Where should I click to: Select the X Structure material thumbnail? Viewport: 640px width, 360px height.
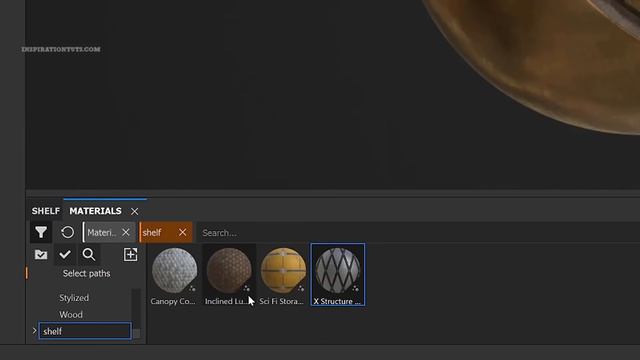click(x=338, y=275)
